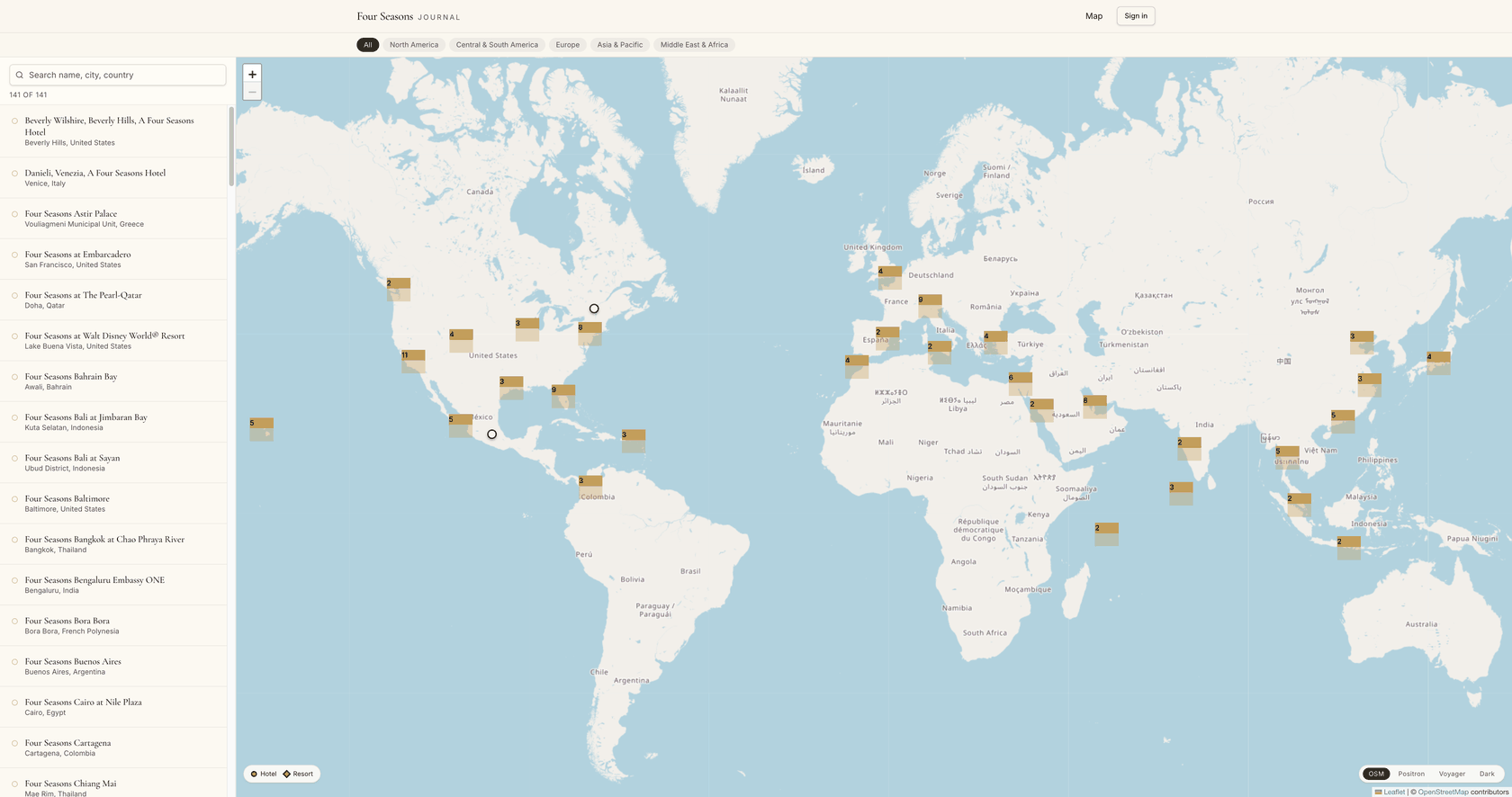Select Beverly Wilshire, Beverly Hills list entry
Image resolution: width=1512 pixels, height=797 pixels.
tap(113, 131)
